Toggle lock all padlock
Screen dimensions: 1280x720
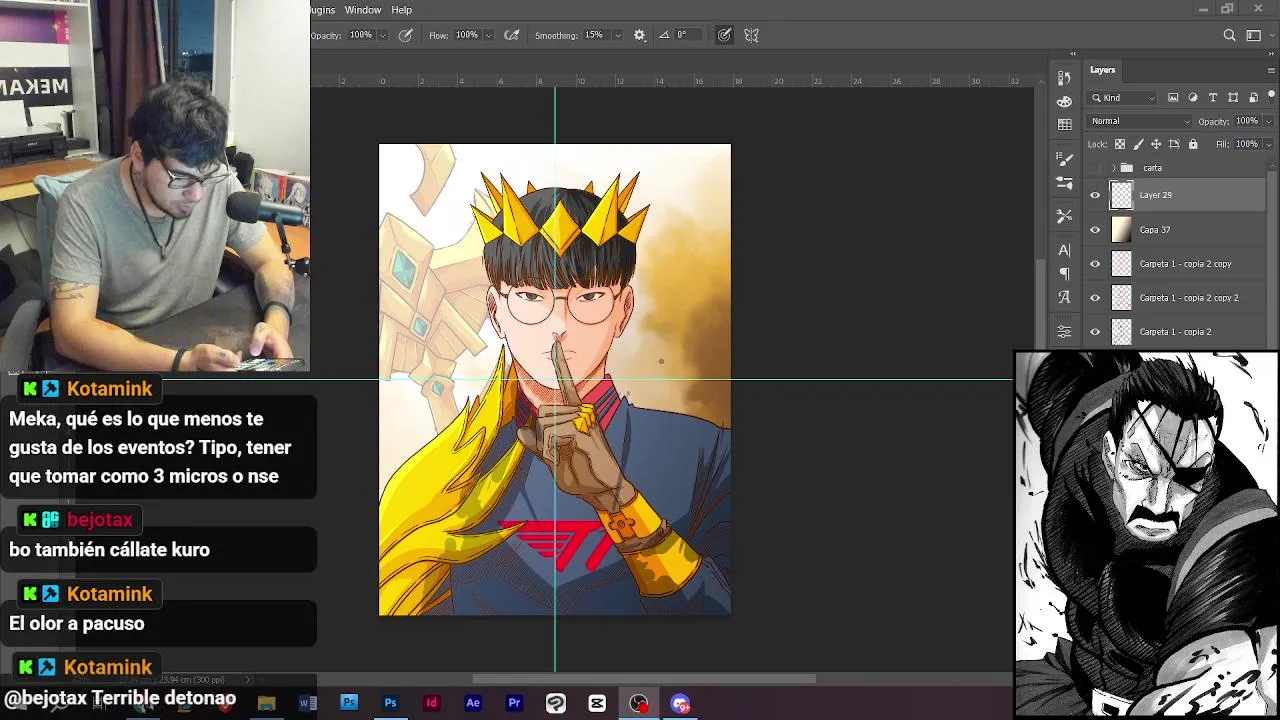click(x=1193, y=144)
